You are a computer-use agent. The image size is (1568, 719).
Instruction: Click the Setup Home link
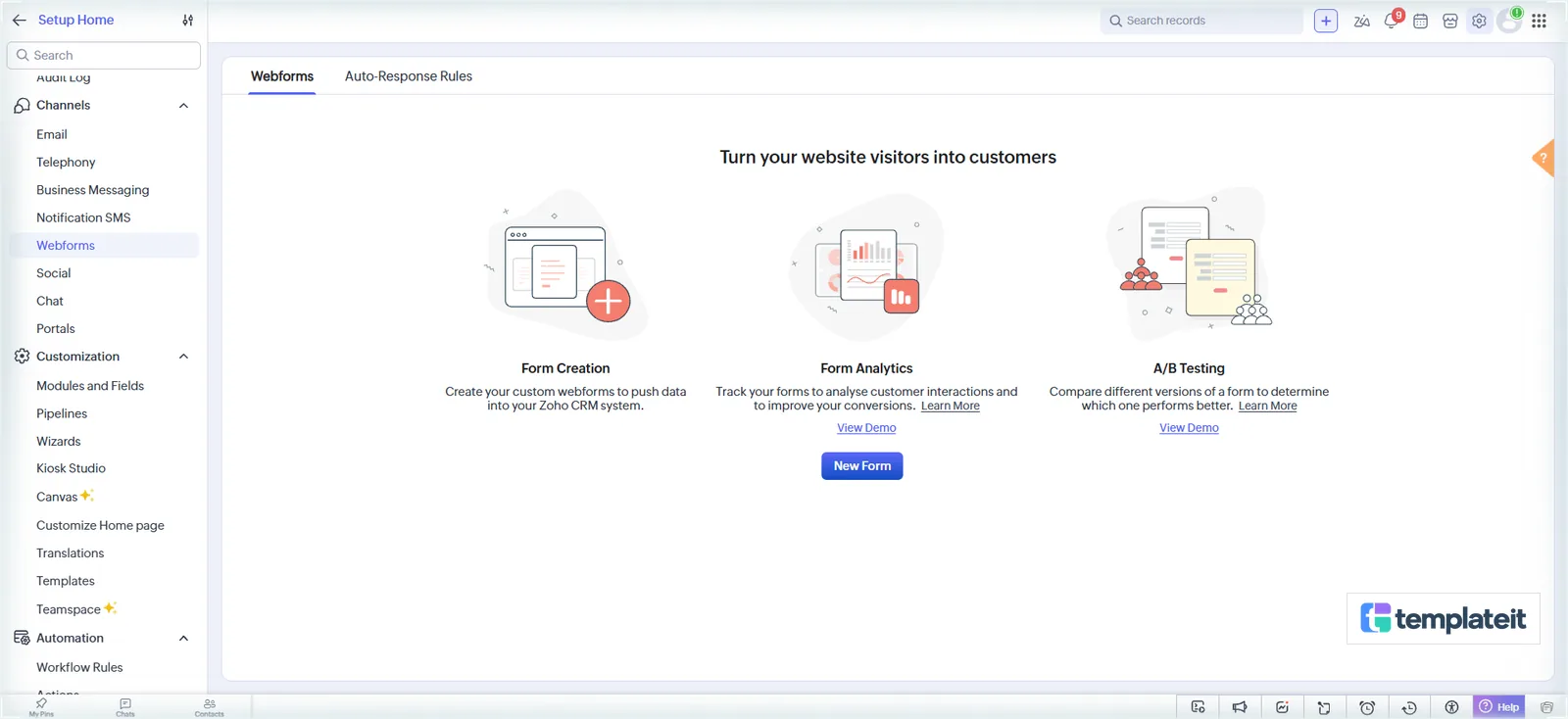[75, 20]
